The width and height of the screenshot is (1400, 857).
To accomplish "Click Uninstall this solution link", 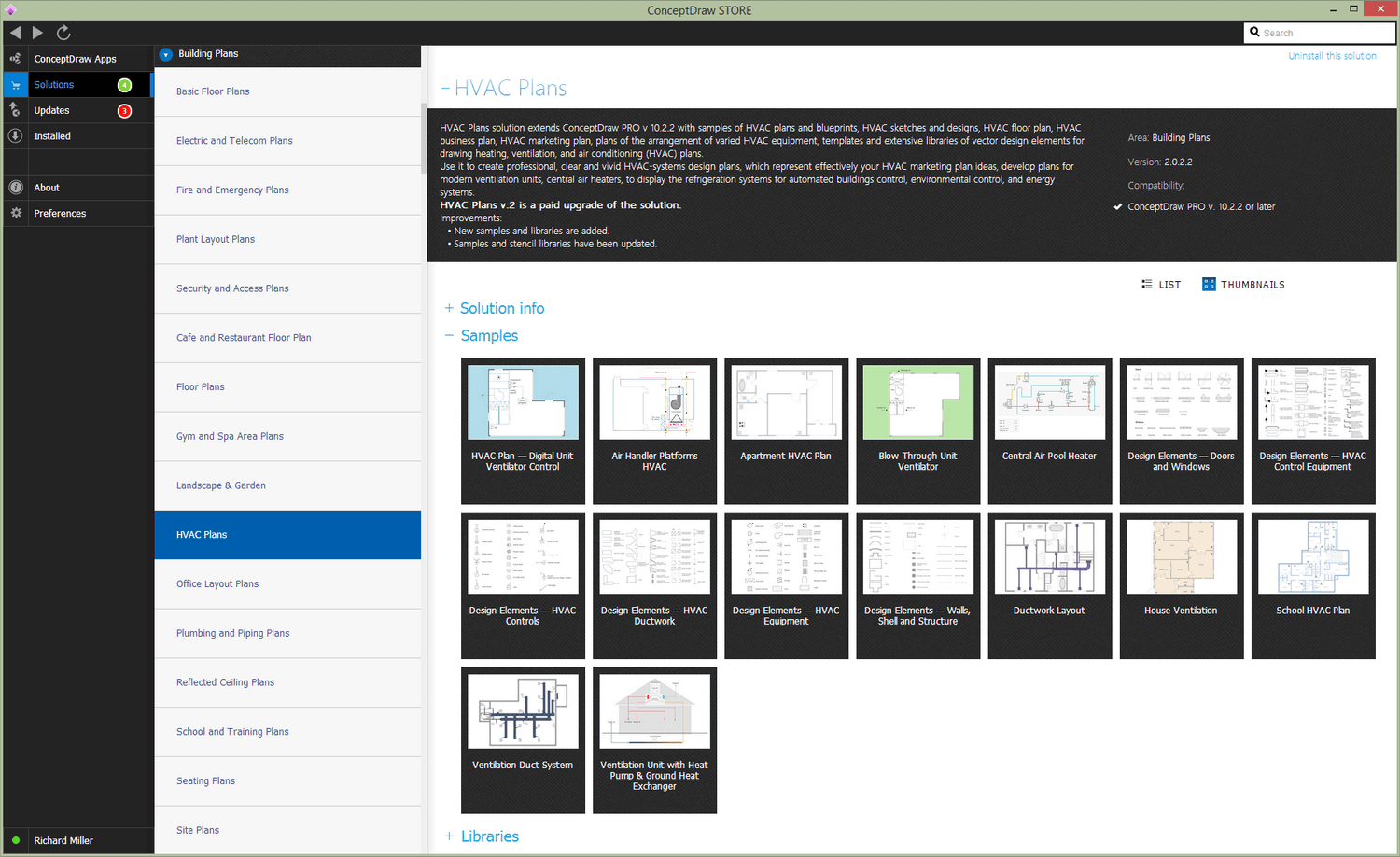I will (x=1332, y=56).
